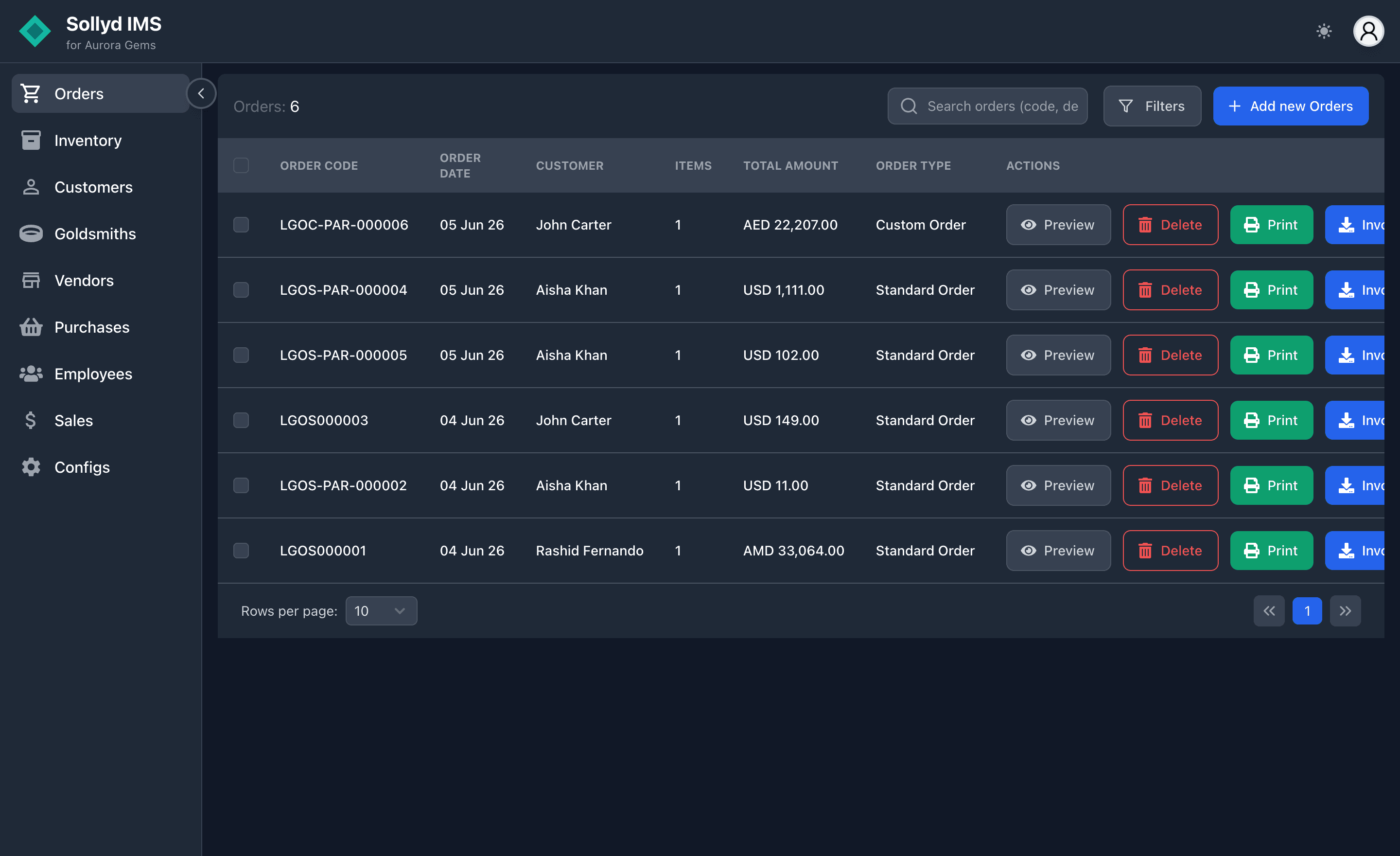The height and width of the screenshot is (856, 1400).
Task: Click the CUSTOMER column header
Action: pos(569,165)
